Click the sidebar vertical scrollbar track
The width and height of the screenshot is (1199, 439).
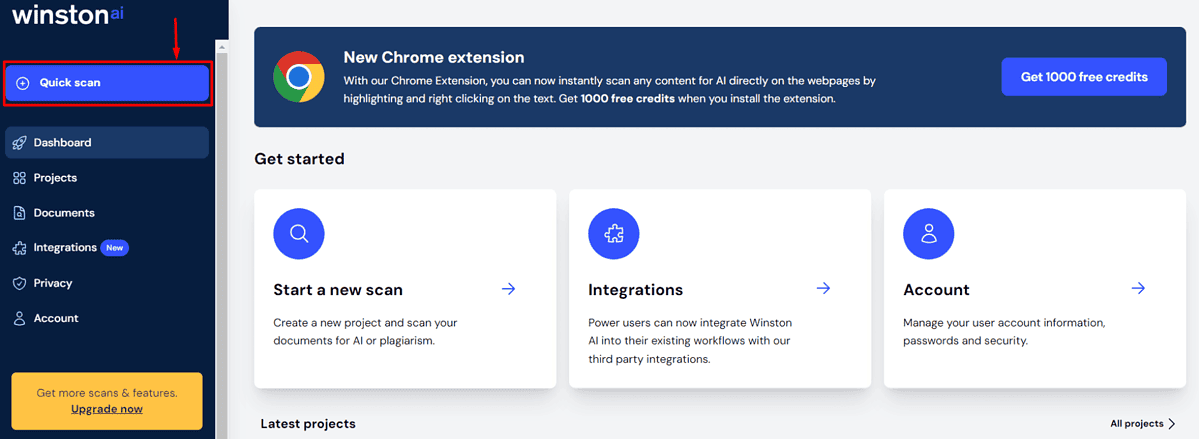pos(222,245)
